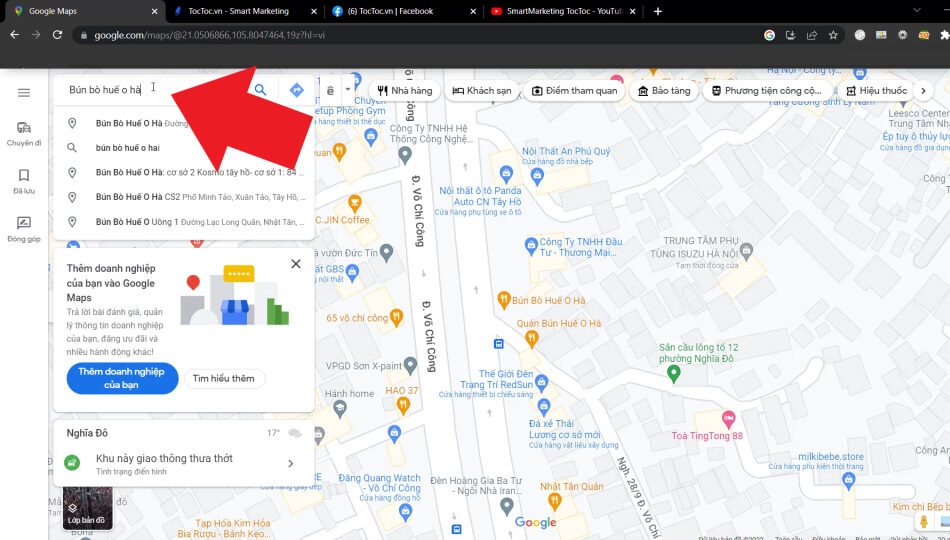
Task: Open the Đã lưu saved places
Action: [x=24, y=181]
